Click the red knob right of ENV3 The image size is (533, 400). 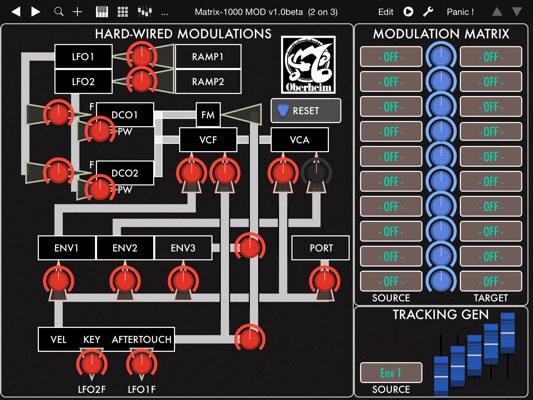pos(250,247)
